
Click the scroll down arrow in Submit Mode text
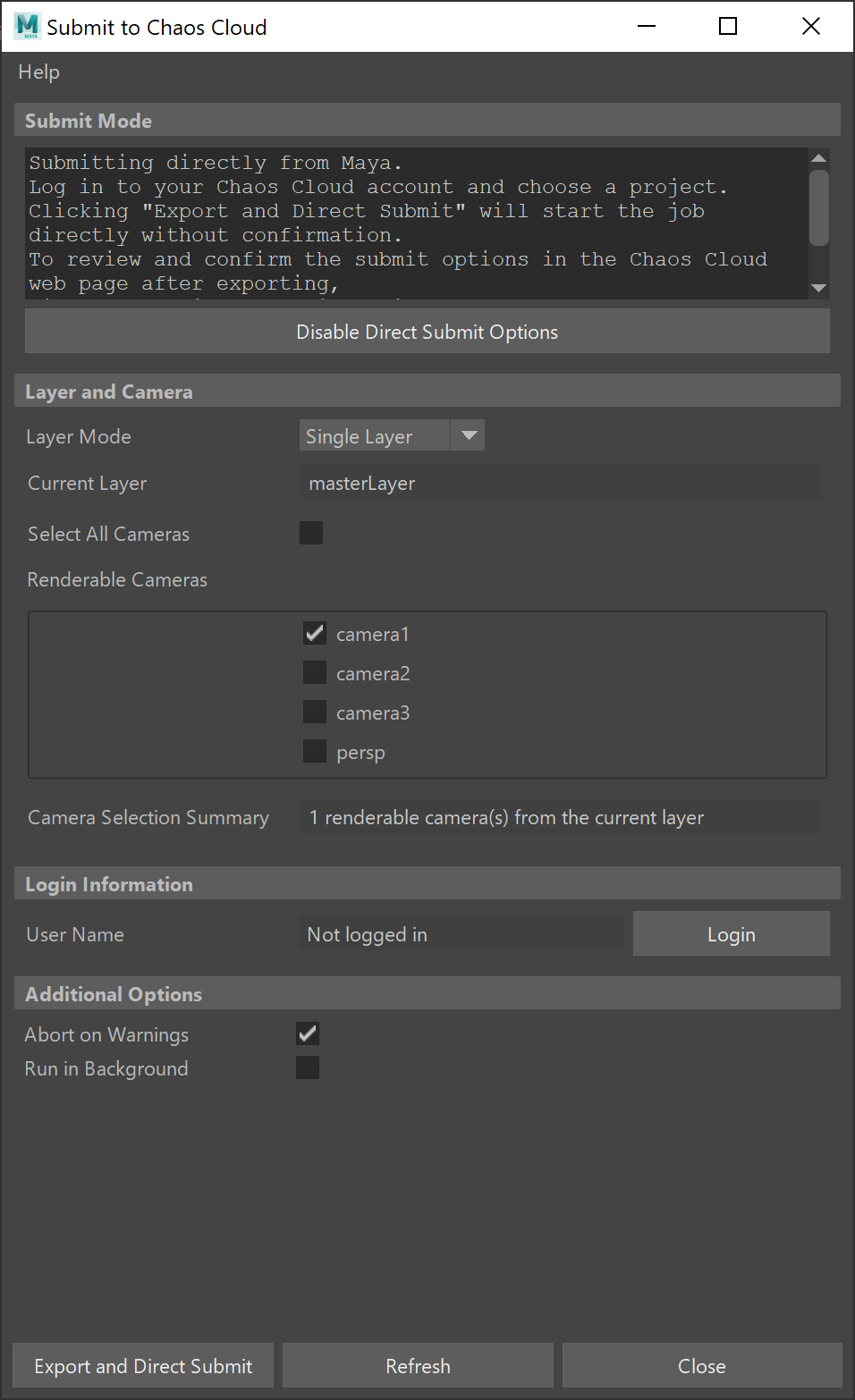point(818,288)
